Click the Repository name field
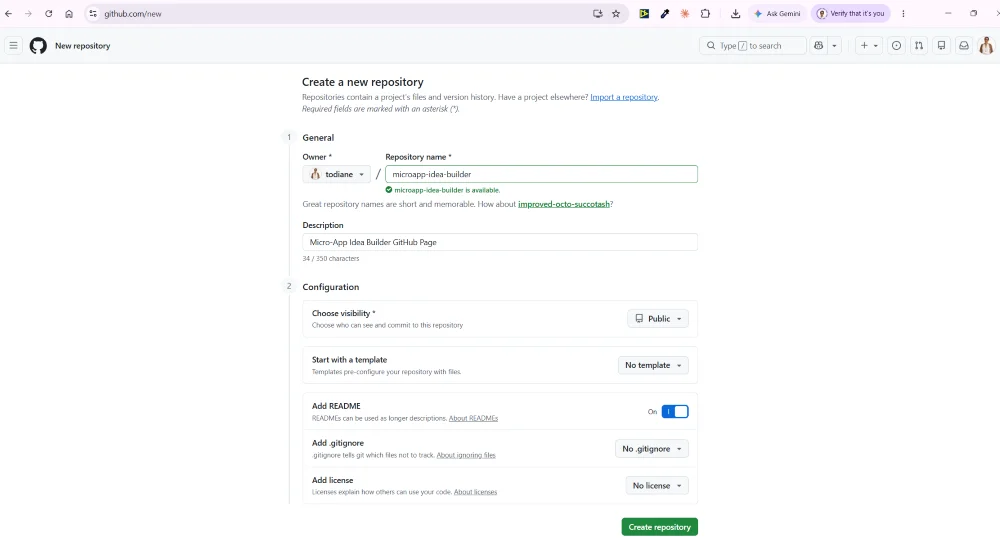The height and width of the screenshot is (560, 1000). click(541, 174)
